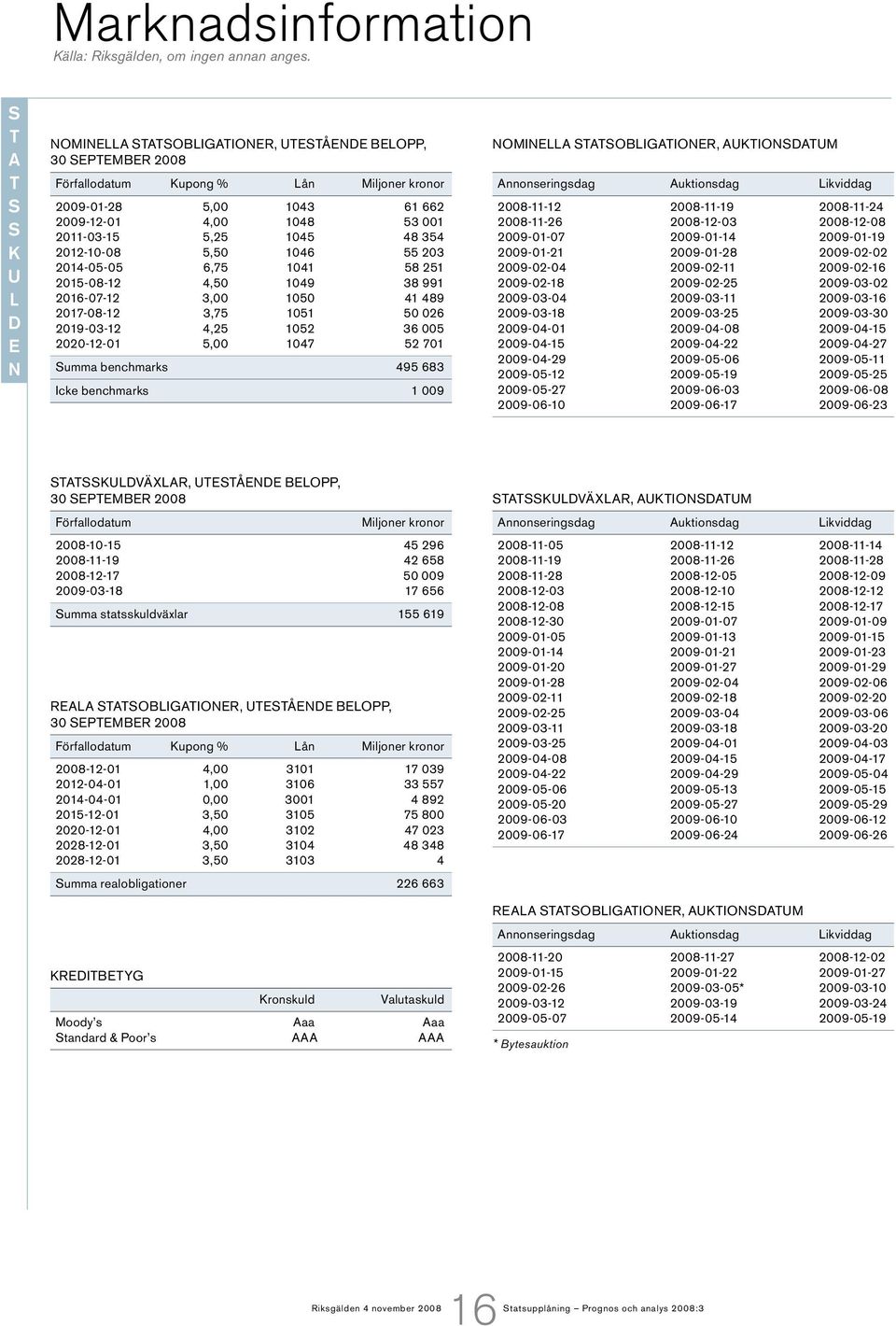896x1326 pixels.
Task: Click the 'Marknadsinformation' page title
Action: (x=293, y=23)
